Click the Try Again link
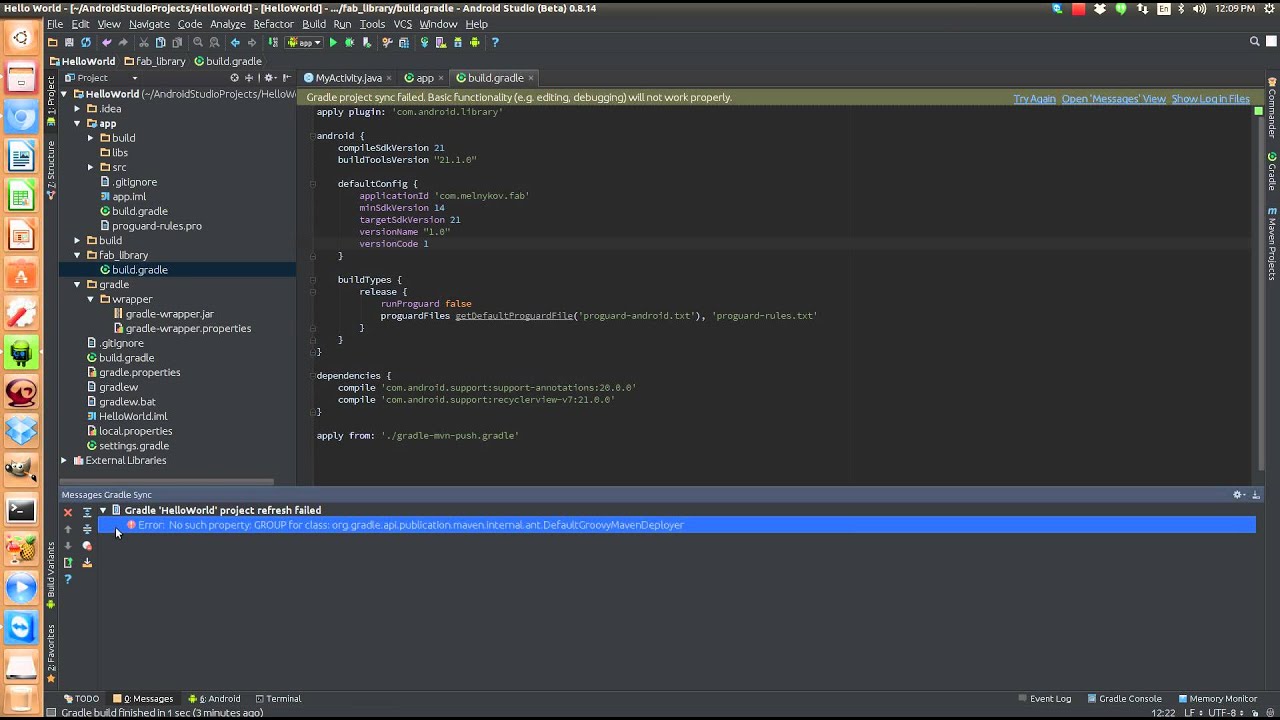Viewport: 1280px width, 720px height. (x=1034, y=99)
